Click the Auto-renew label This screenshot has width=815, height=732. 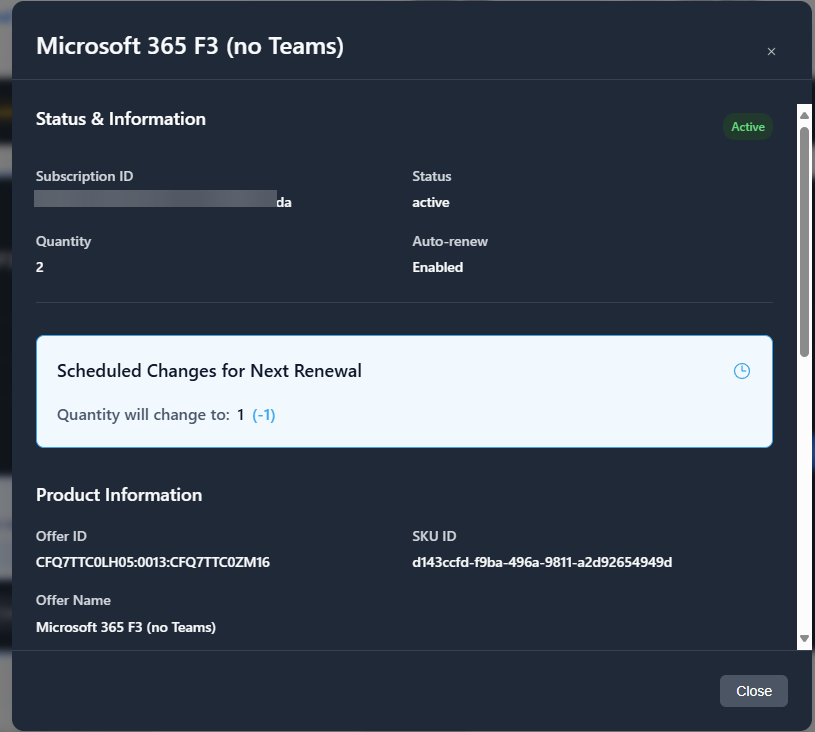450,241
